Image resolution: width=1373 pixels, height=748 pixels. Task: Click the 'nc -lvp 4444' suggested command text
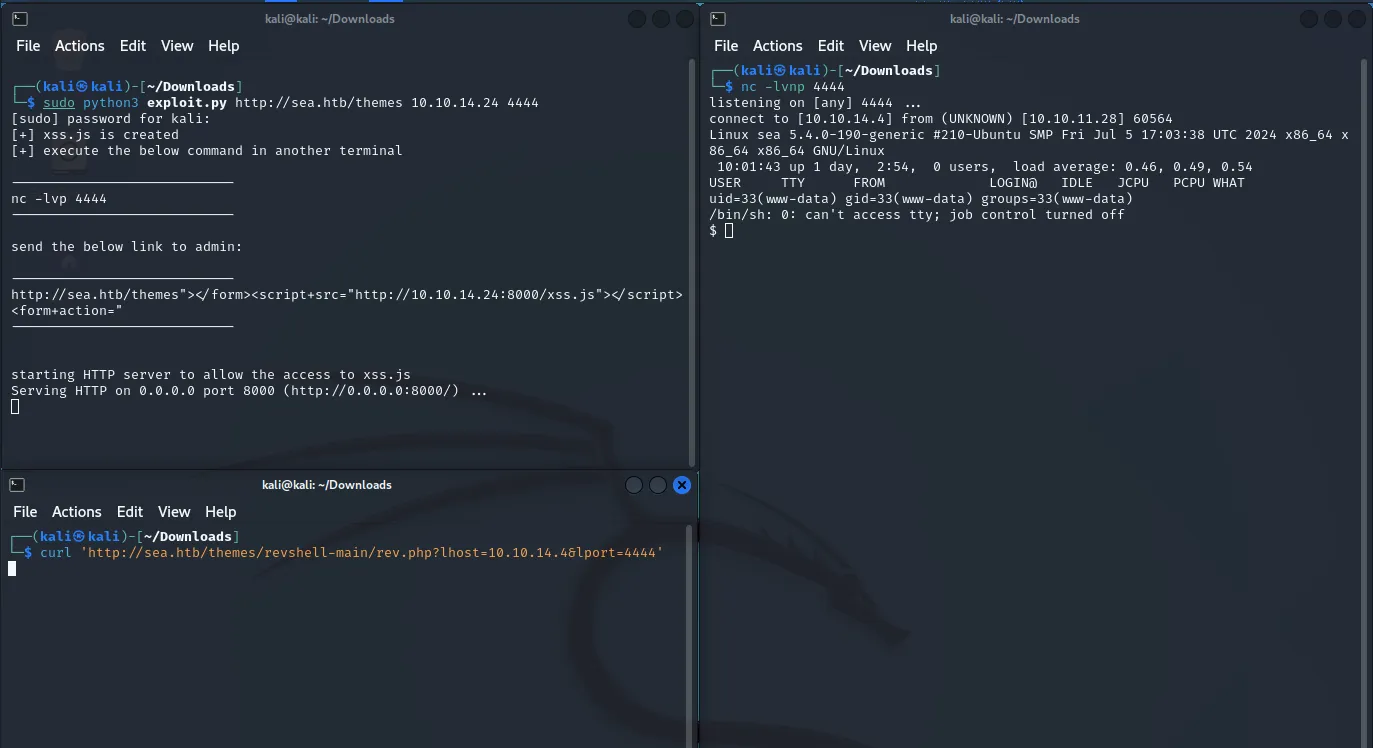(x=59, y=199)
